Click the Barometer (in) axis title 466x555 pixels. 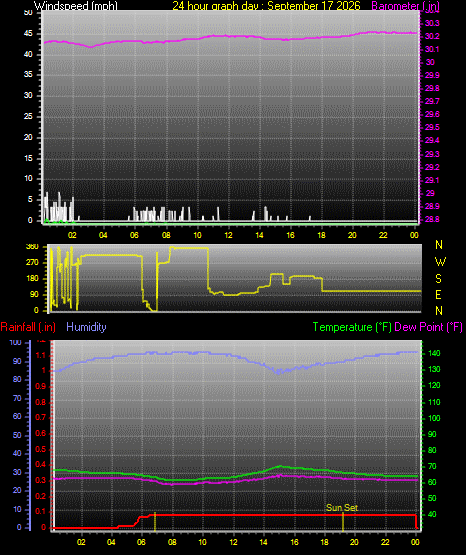(405, 5)
